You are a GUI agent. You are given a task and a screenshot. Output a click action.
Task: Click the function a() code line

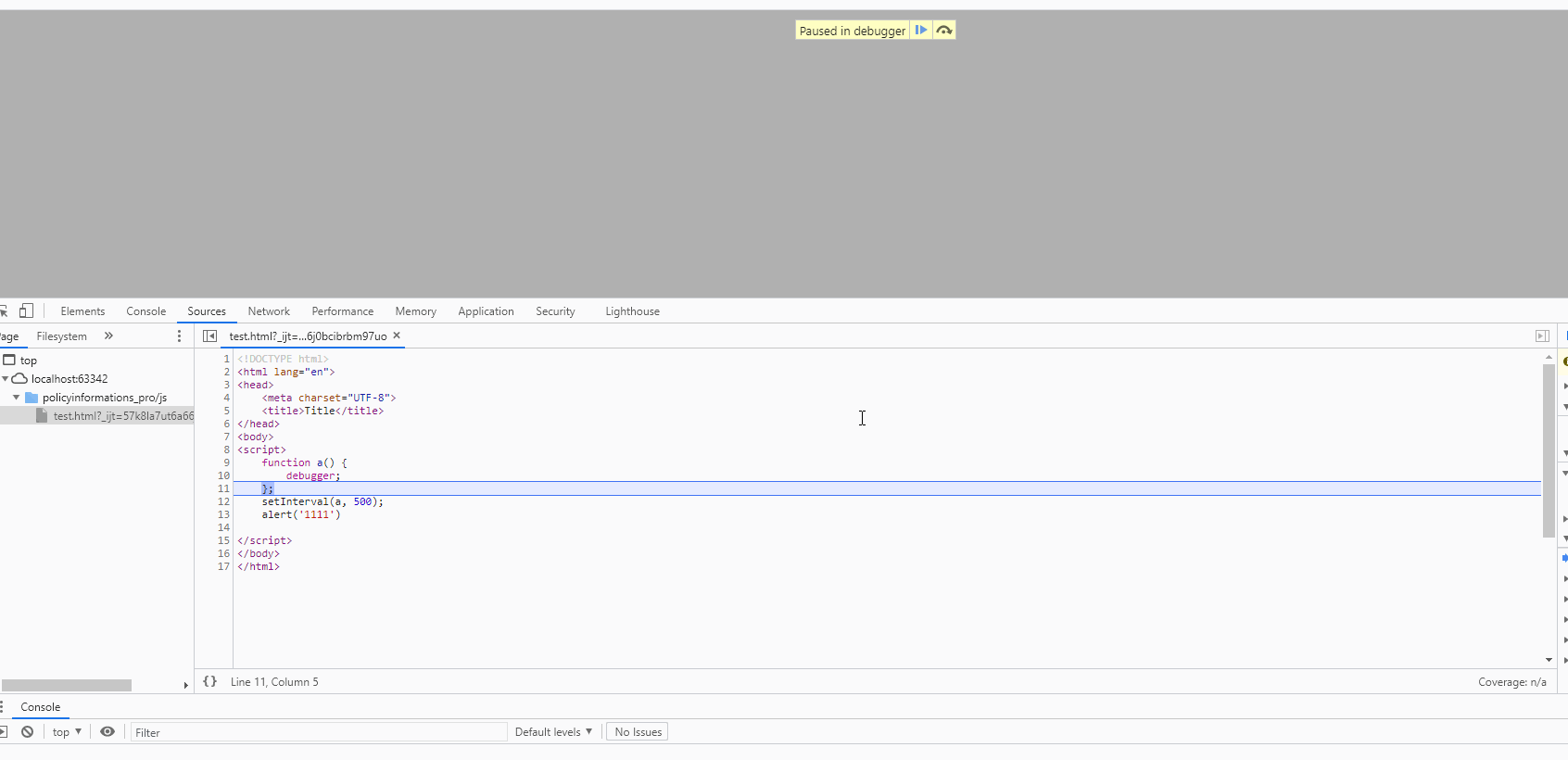(304, 462)
